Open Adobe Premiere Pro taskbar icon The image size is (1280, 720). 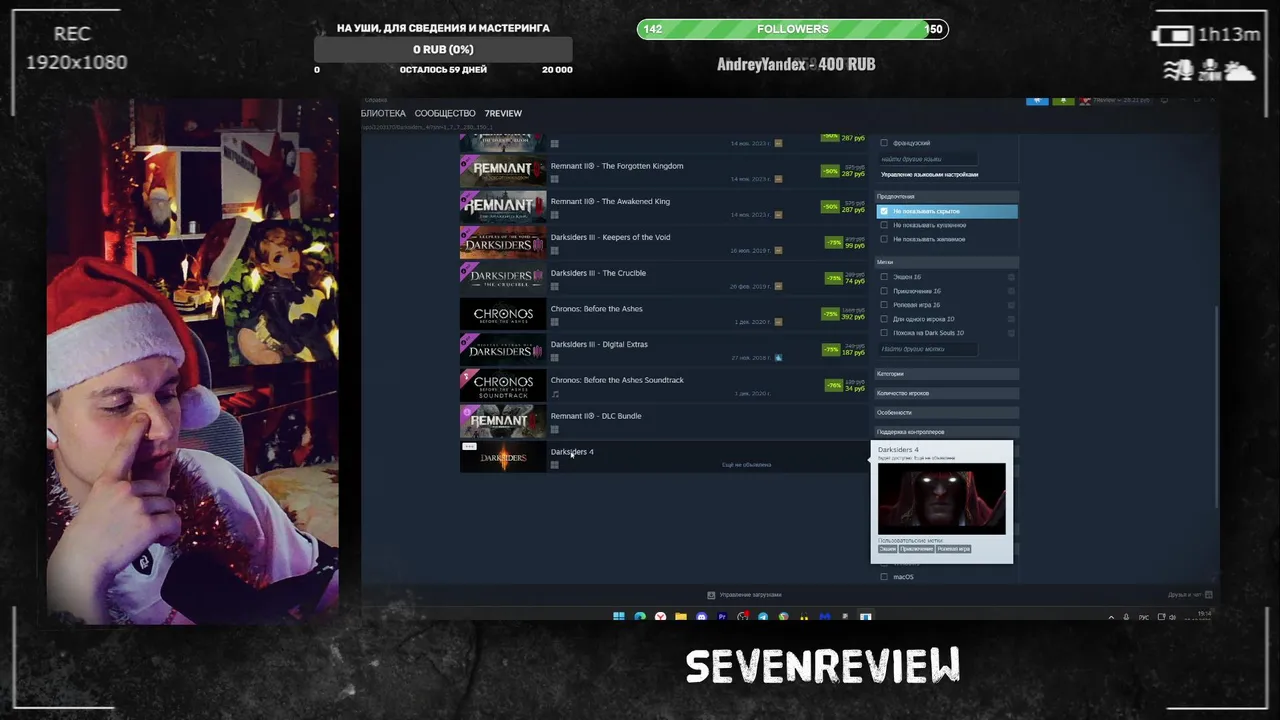[722, 617]
